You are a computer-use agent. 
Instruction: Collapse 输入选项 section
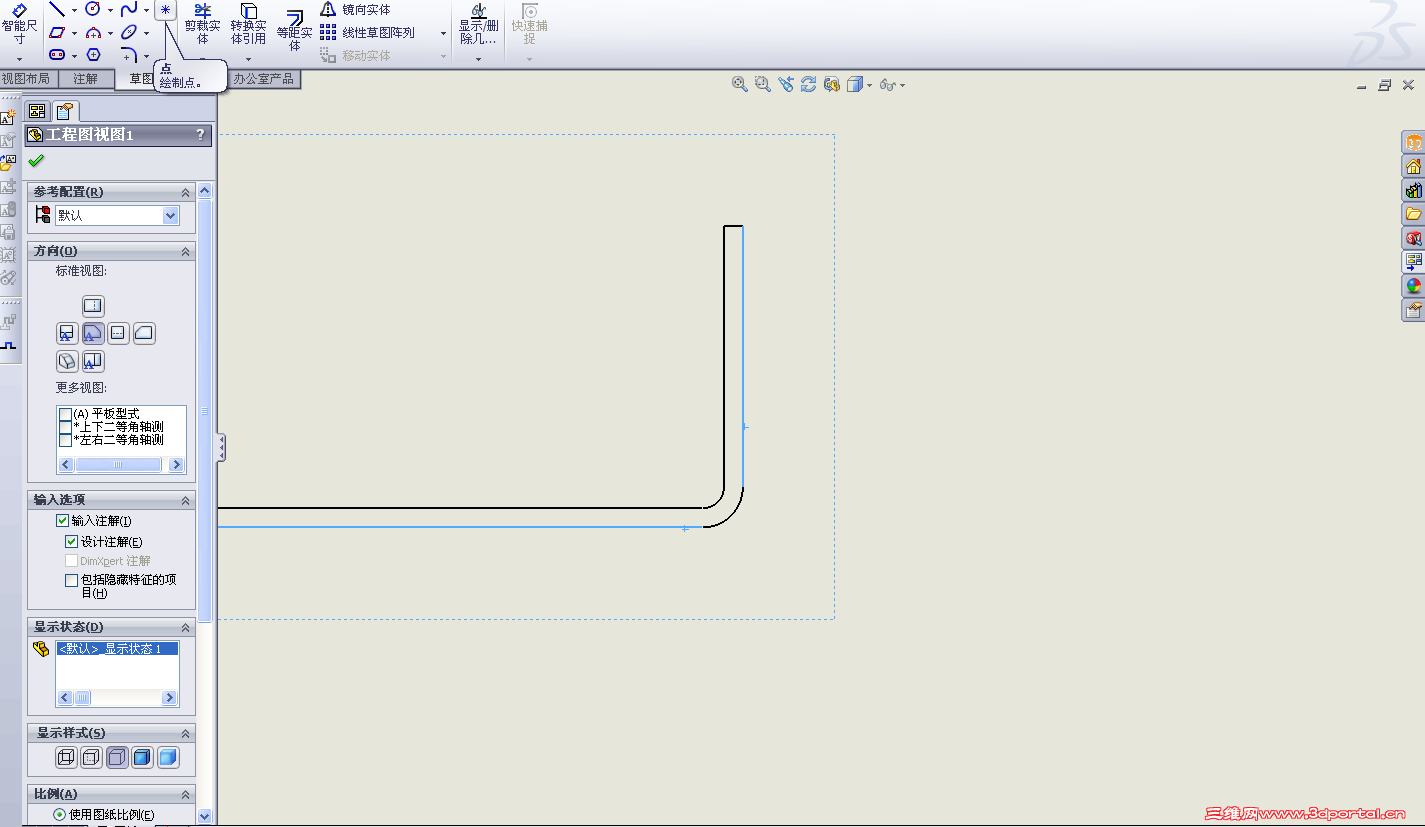185,500
